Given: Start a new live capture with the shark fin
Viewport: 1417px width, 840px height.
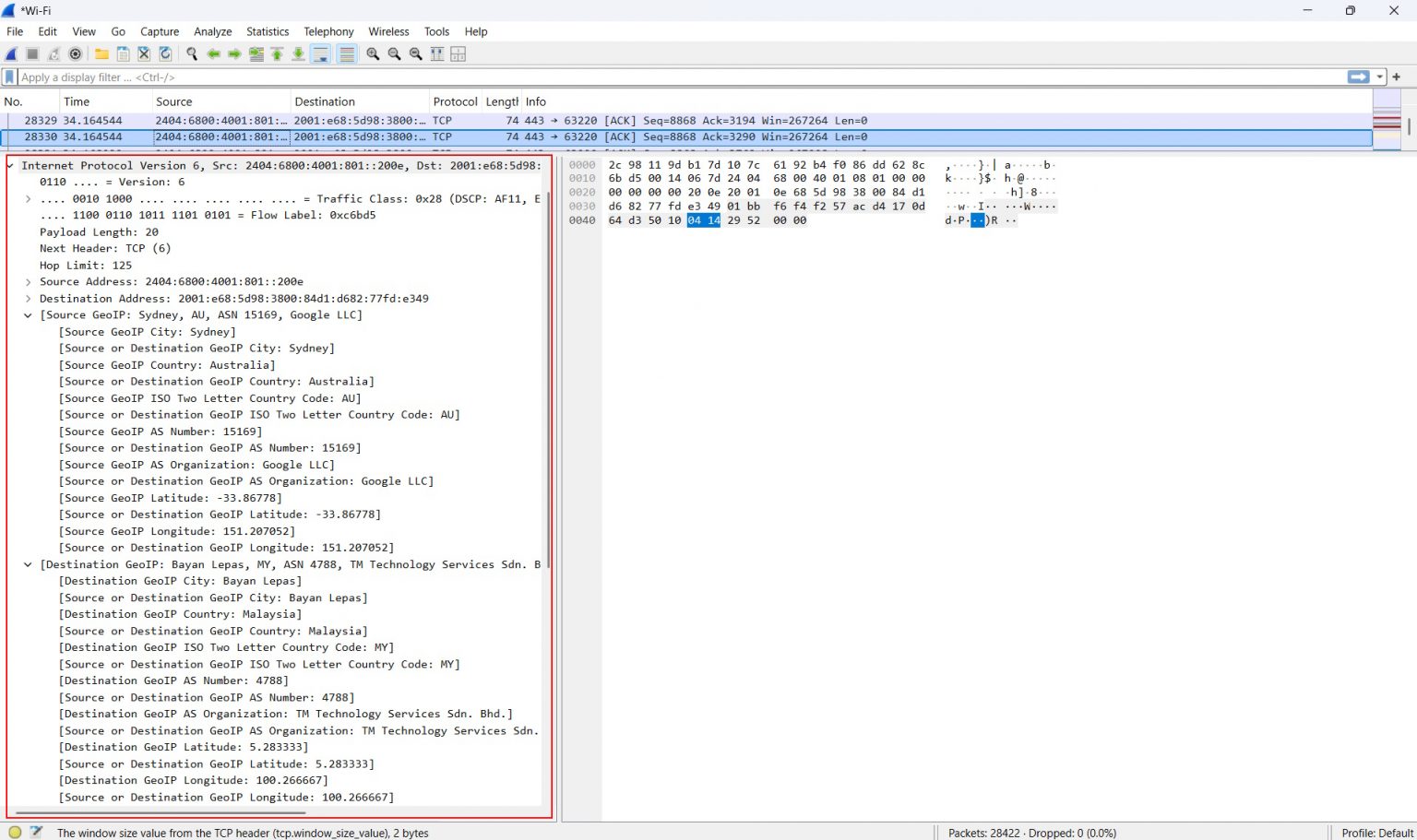Looking at the screenshot, I should (x=11, y=53).
